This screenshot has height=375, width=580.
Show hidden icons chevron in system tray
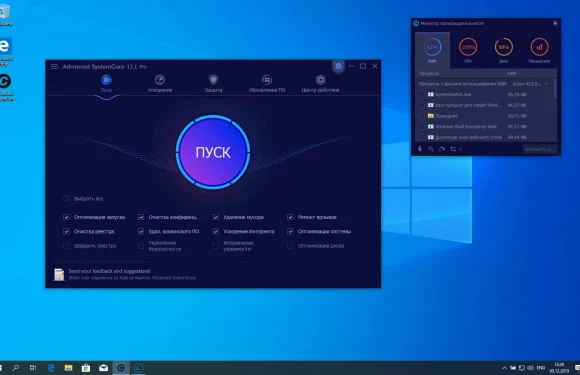point(504,368)
